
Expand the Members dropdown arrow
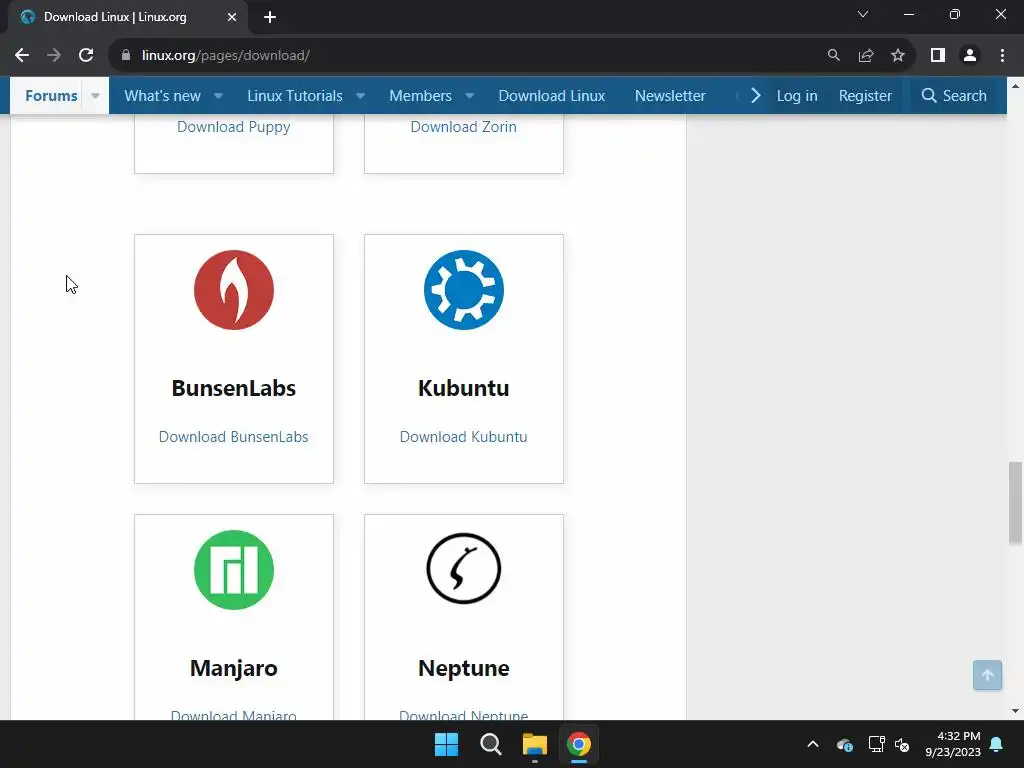tap(470, 96)
